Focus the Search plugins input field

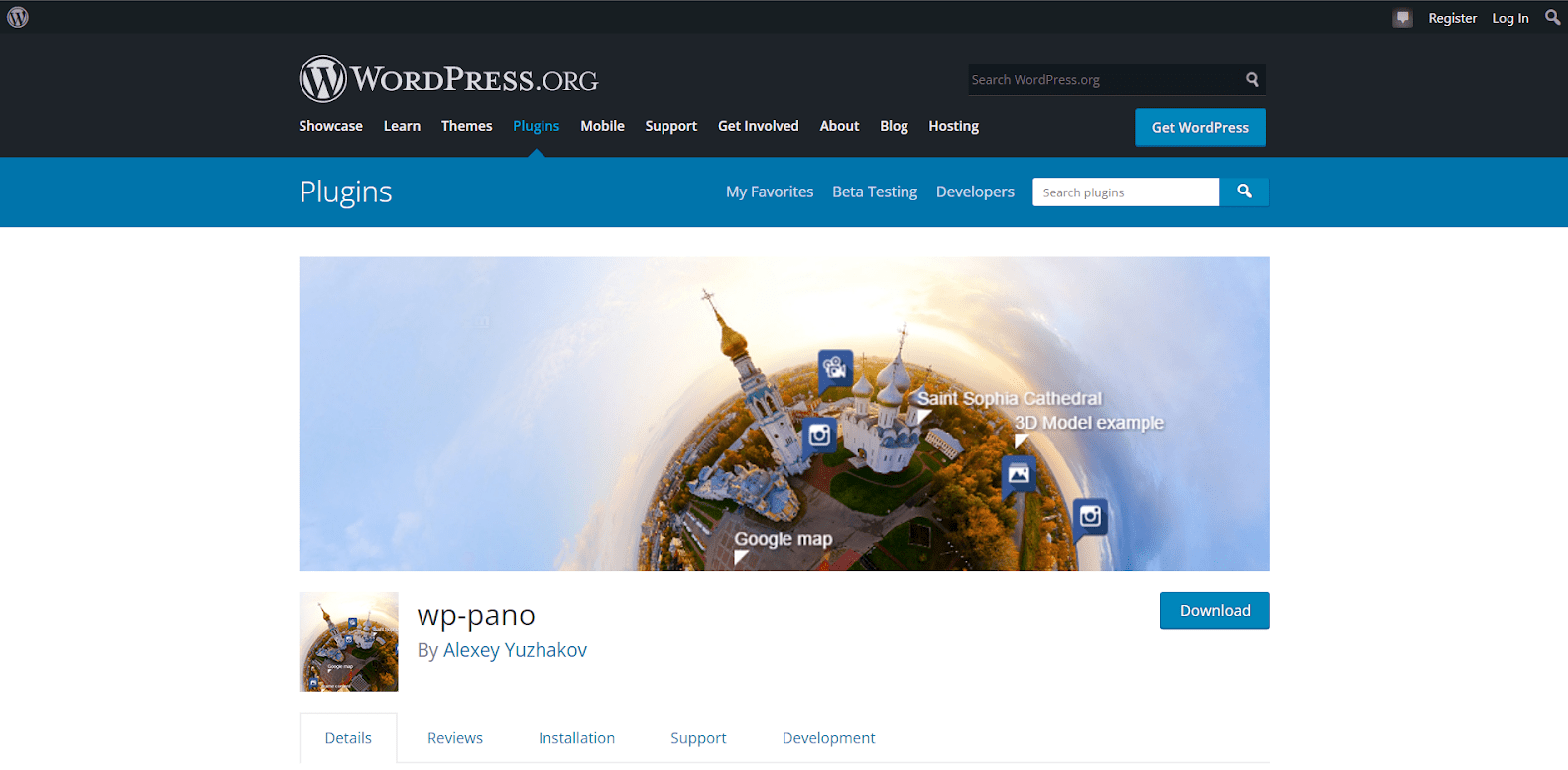click(x=1126, y=192)
